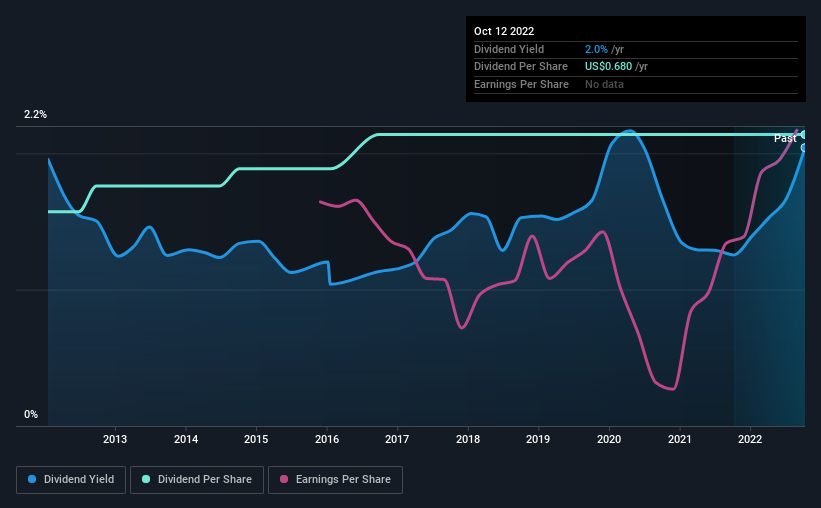821x508 pixels.
Task: Click the 2018 x-axis label
Action: (468, 439)
